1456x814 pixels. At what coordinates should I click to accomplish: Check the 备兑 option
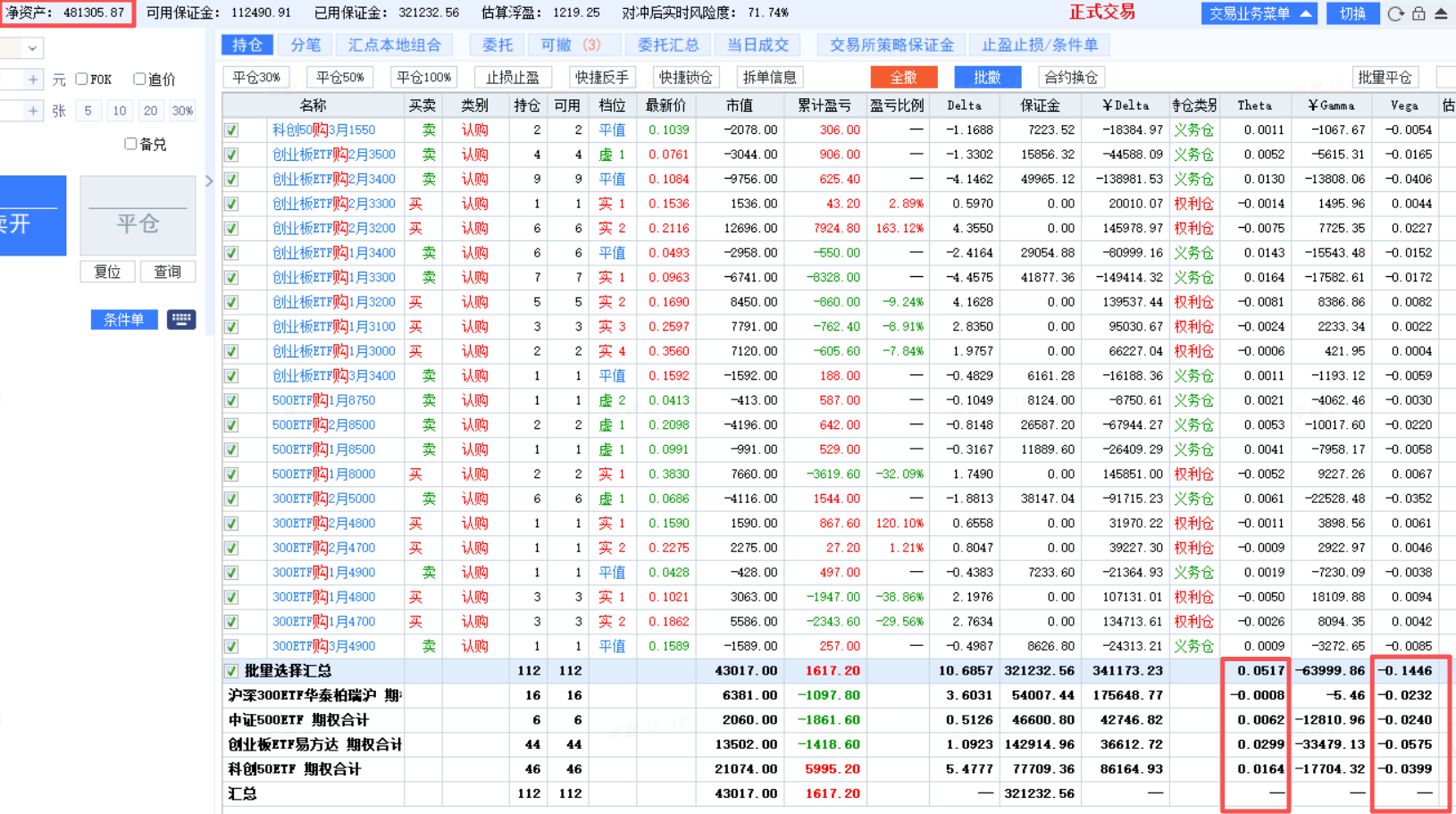pyautogui.click(x=131, y=144)
